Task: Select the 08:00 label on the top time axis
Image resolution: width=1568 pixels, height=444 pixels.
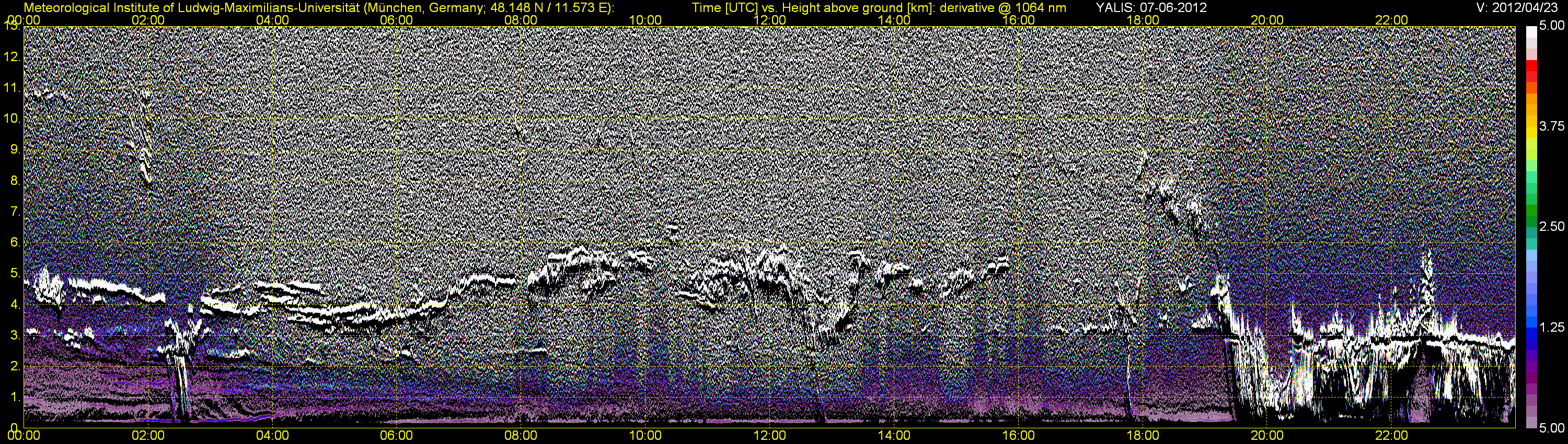Action: [x=521, y=20]
